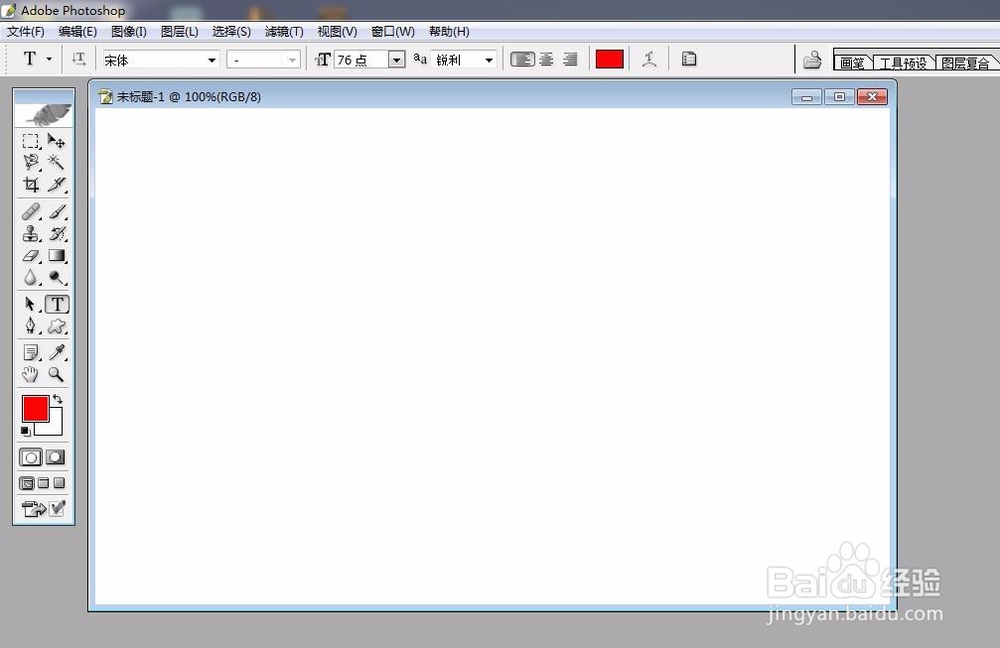Select the Dodge tool
This screenshot has width=1000, height=648.
pos(56,277)
